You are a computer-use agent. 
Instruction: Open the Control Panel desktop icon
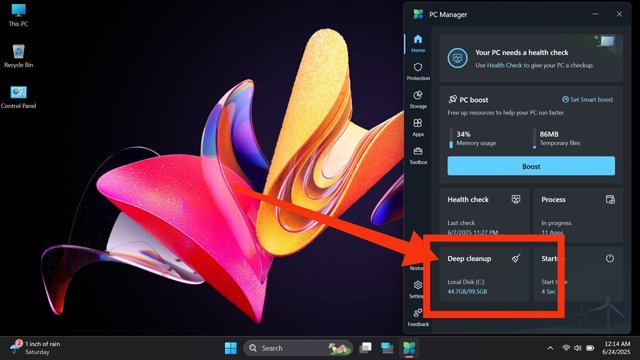point(18,97)
